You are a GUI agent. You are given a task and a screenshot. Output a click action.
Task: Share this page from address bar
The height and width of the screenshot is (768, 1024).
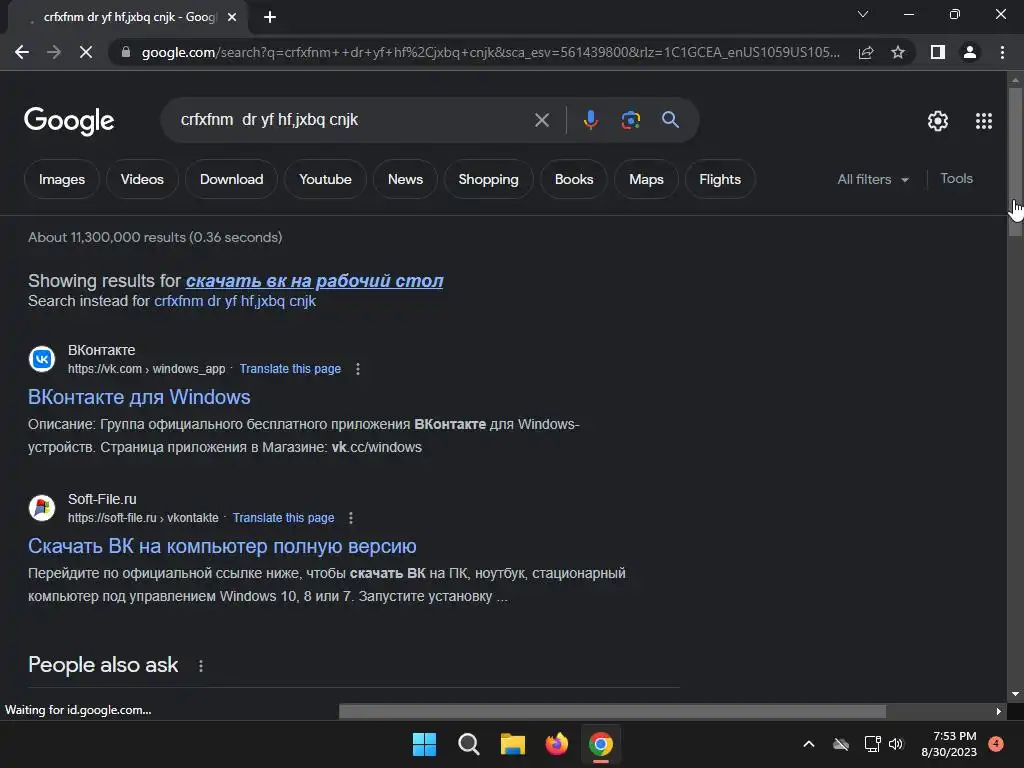point(866,52)
